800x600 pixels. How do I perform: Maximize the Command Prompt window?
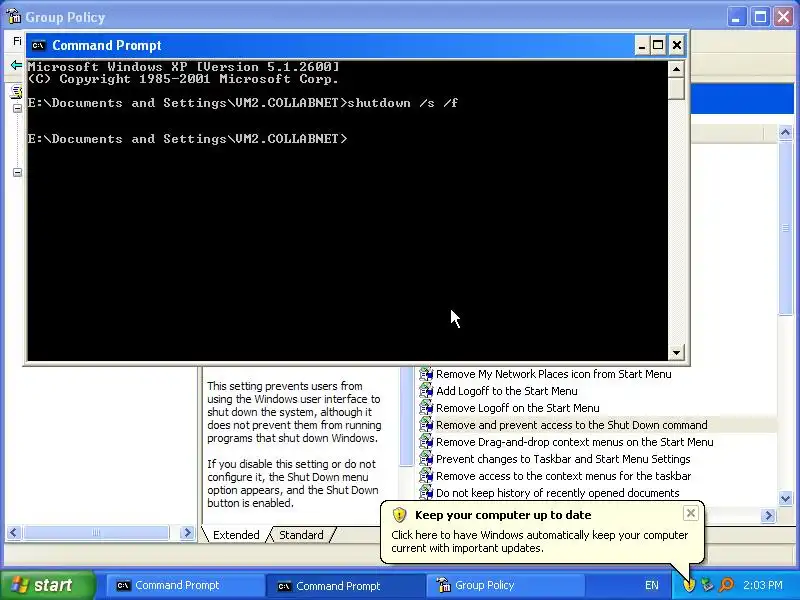tap(658, 45)
